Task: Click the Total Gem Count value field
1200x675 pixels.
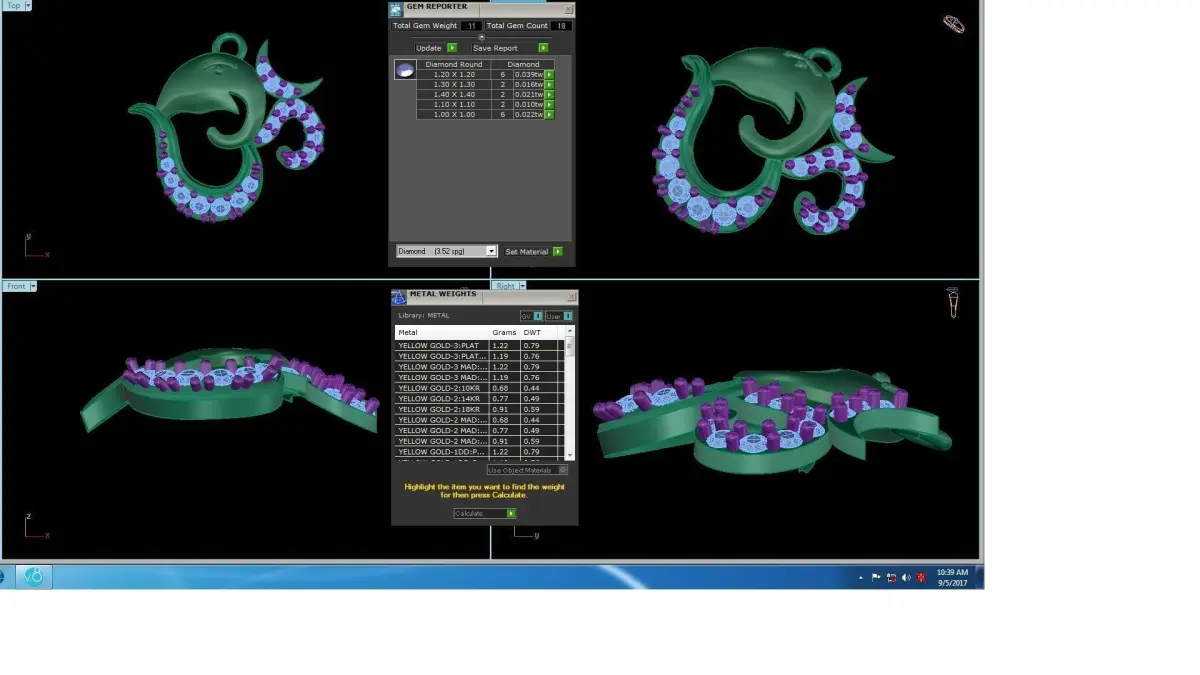Action: click(x=561, y=26)
